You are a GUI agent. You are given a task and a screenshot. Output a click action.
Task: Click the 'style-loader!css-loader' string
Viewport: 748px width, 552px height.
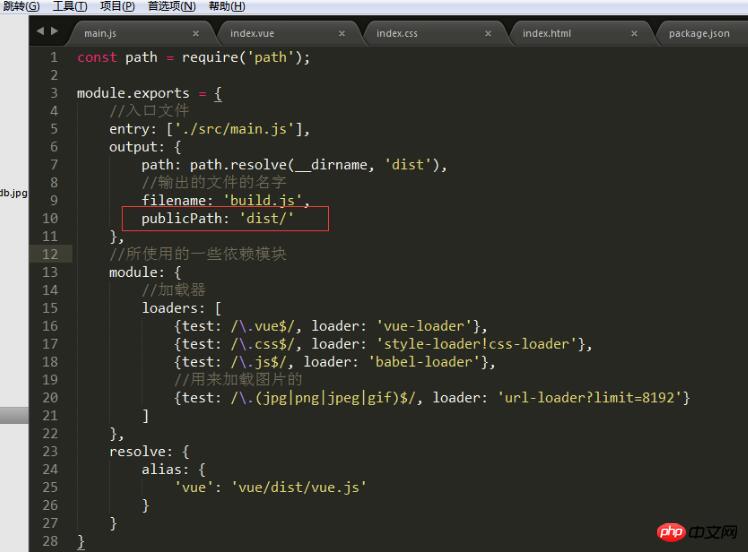pos(477,344)
